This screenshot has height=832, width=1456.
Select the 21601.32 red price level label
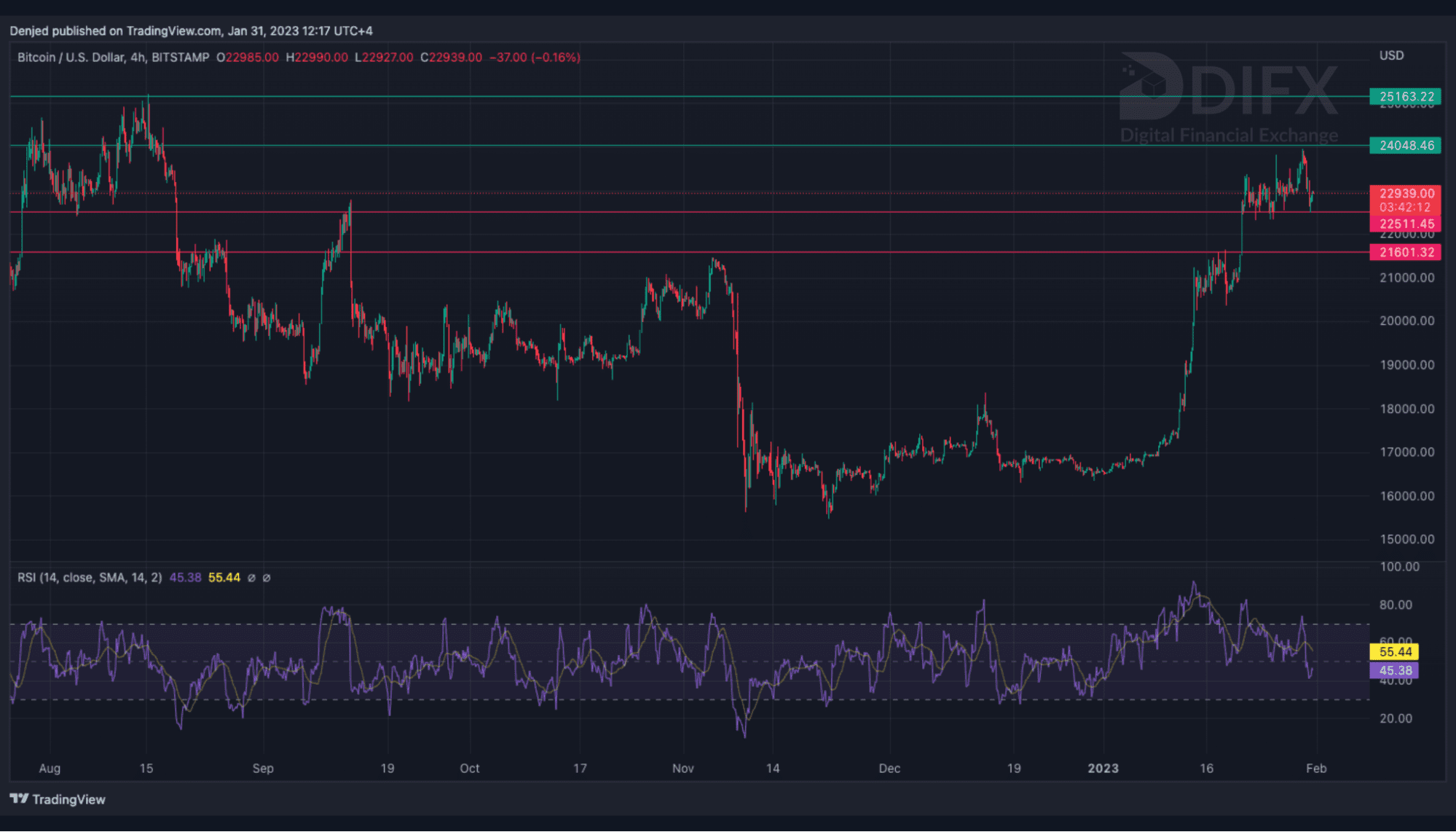[1406, 252]
